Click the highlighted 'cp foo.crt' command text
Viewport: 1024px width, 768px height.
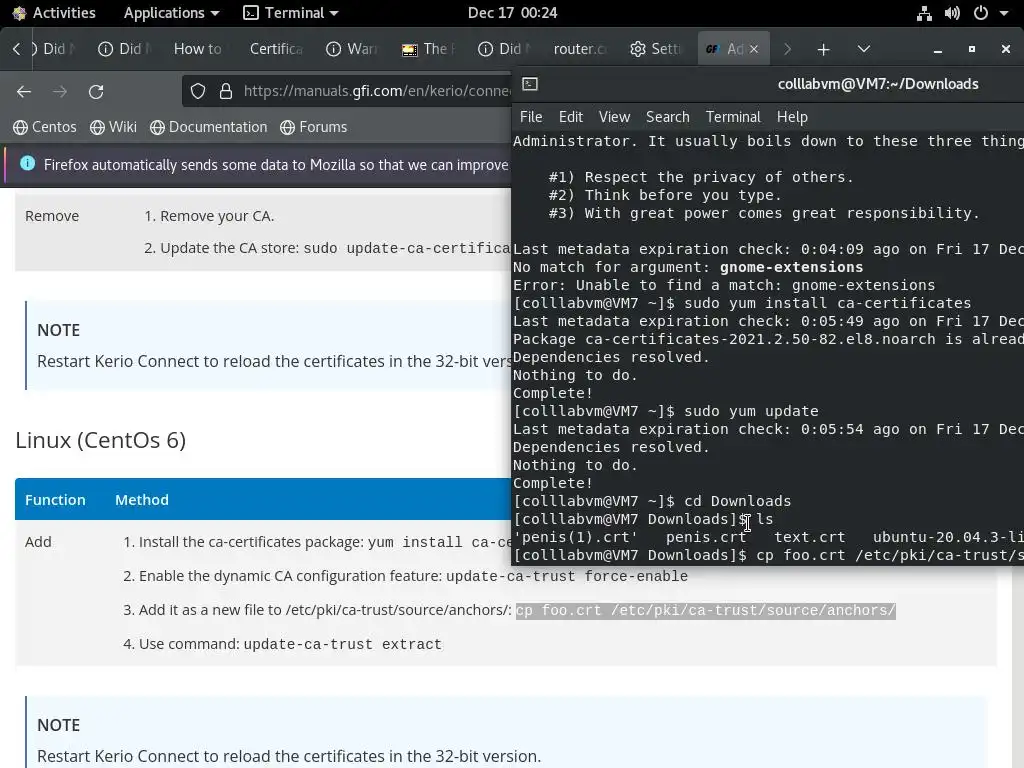tap(705, 610)
